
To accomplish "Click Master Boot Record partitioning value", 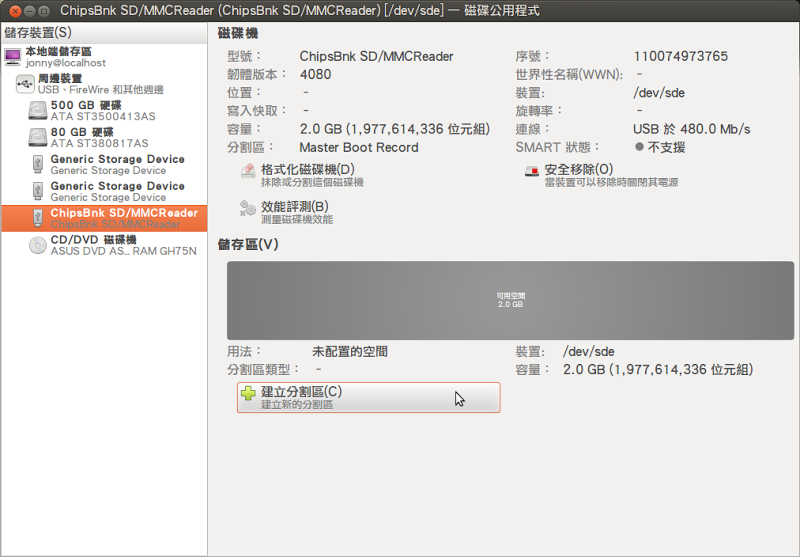I will tap(359, 147).
